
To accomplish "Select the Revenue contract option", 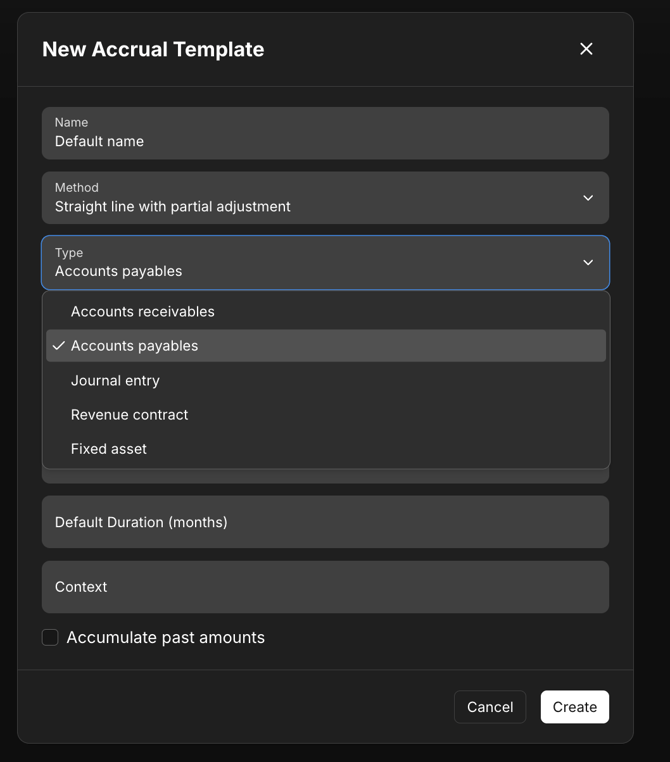I will (x=129, y=414).
